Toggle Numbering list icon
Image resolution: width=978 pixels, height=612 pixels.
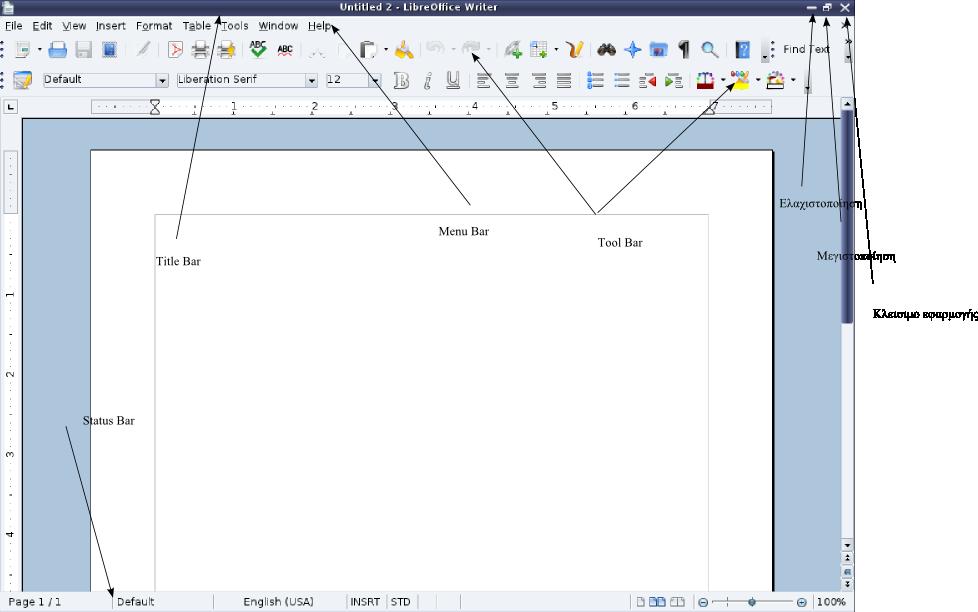pos(595,80)
